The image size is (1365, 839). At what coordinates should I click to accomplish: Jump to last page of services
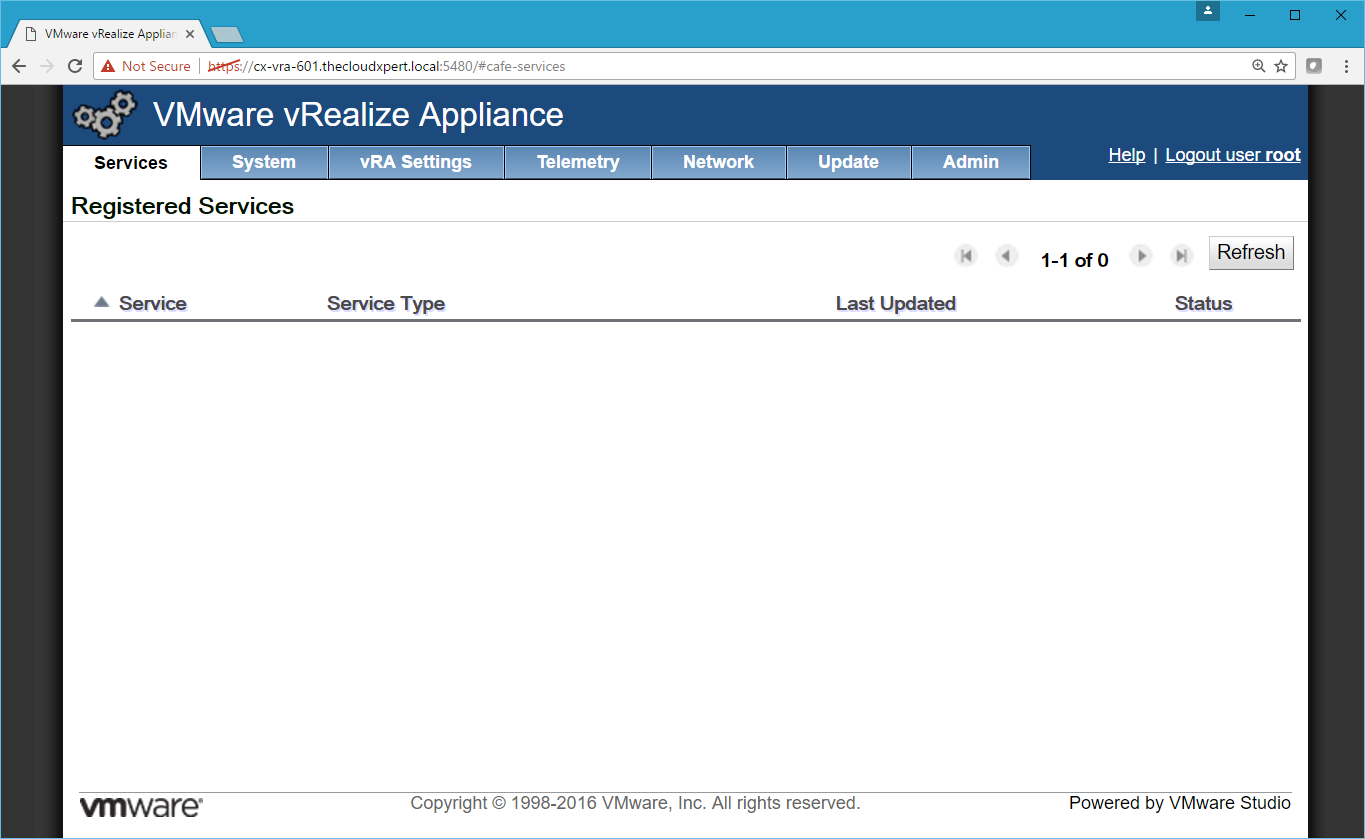[1182, 256]
